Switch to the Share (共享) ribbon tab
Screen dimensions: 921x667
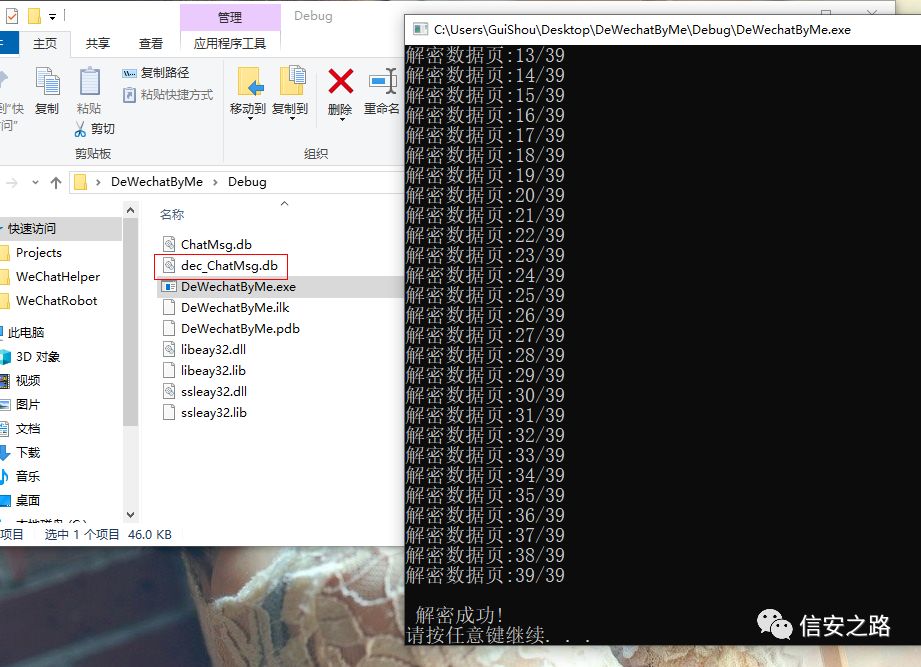tap(98, 43)
